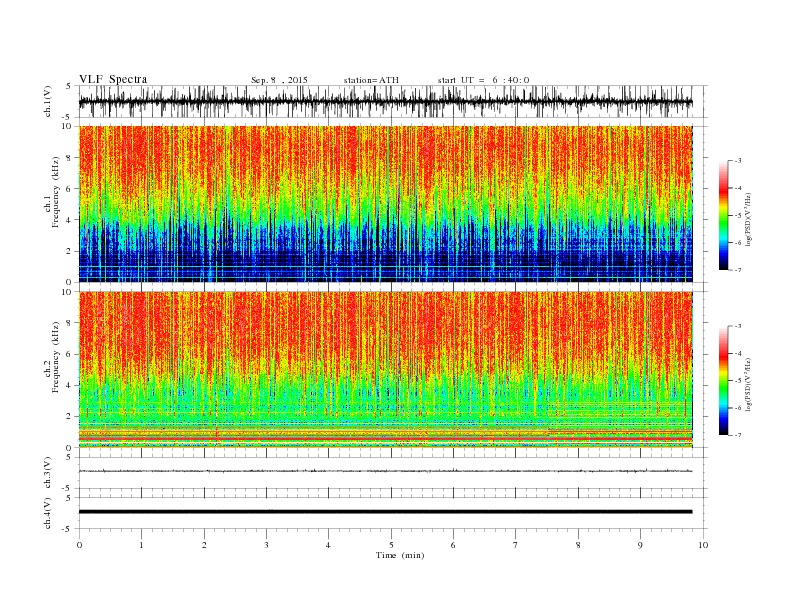
Task: Click the 'start UT = 6 :40: 0' text
Action: tap(483, 80)
